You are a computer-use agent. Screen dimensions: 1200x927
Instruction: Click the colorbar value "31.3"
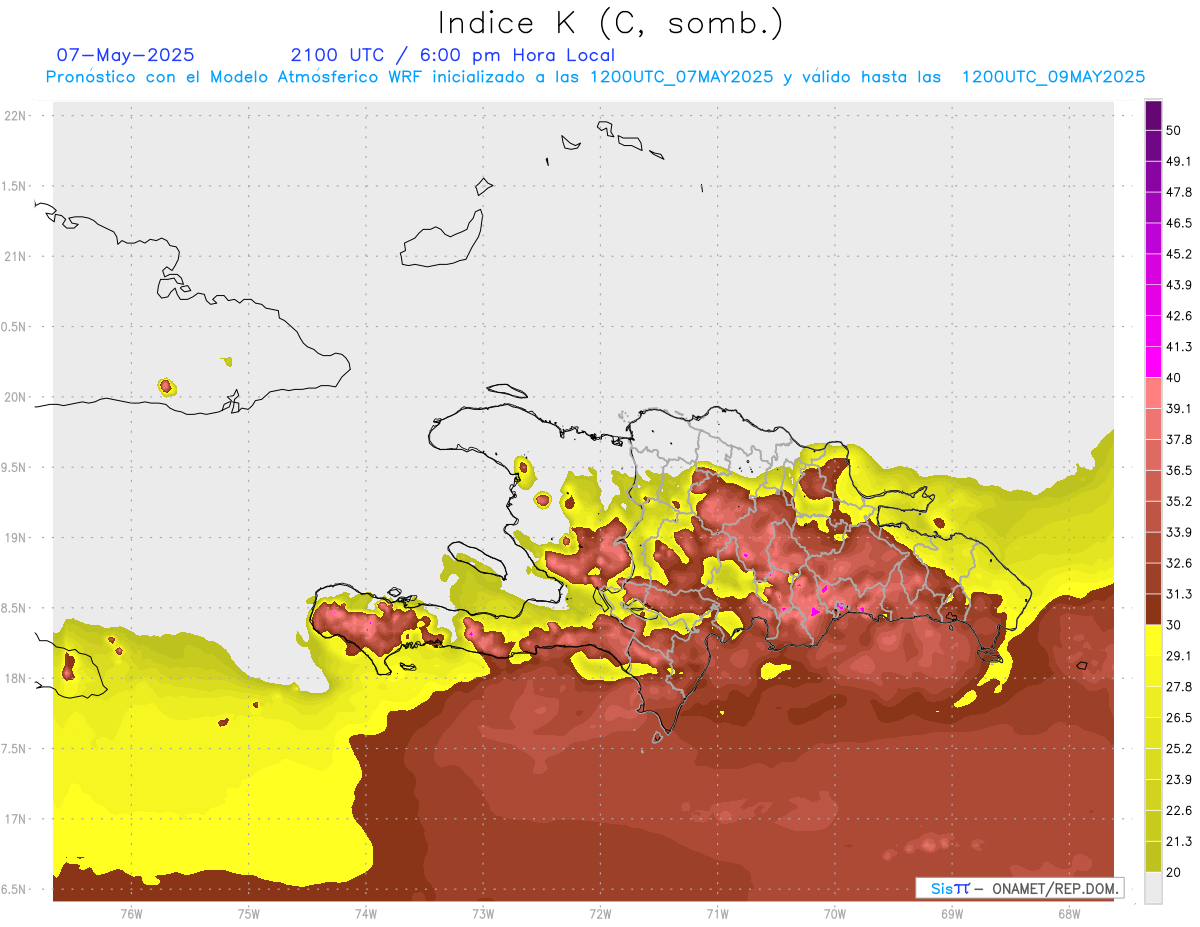click(1179, 594)
